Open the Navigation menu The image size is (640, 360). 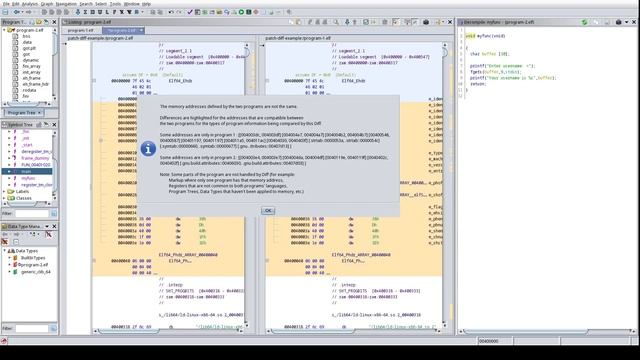pyautogui.click(x=66, y=4)
